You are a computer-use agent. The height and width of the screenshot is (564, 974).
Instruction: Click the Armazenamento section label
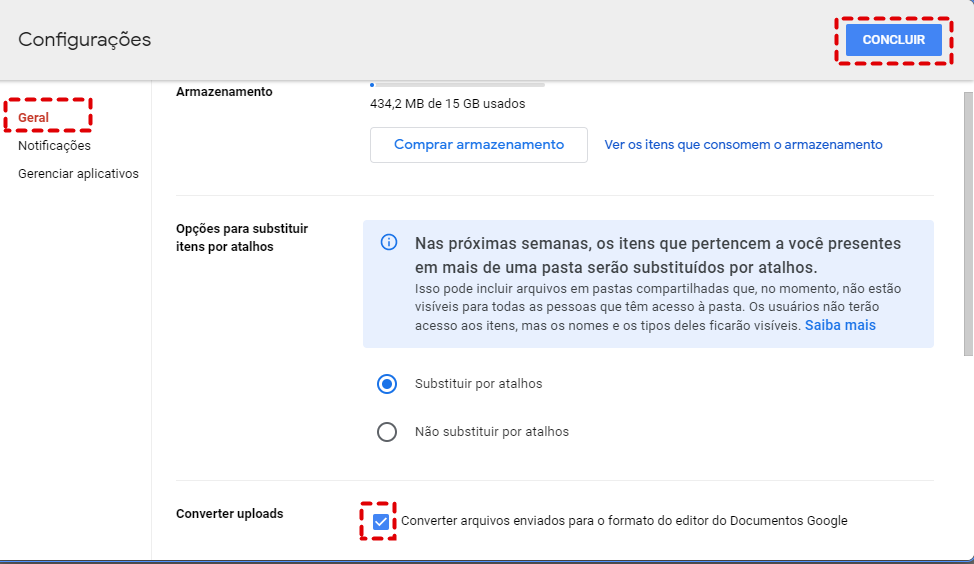pos(224,92)
